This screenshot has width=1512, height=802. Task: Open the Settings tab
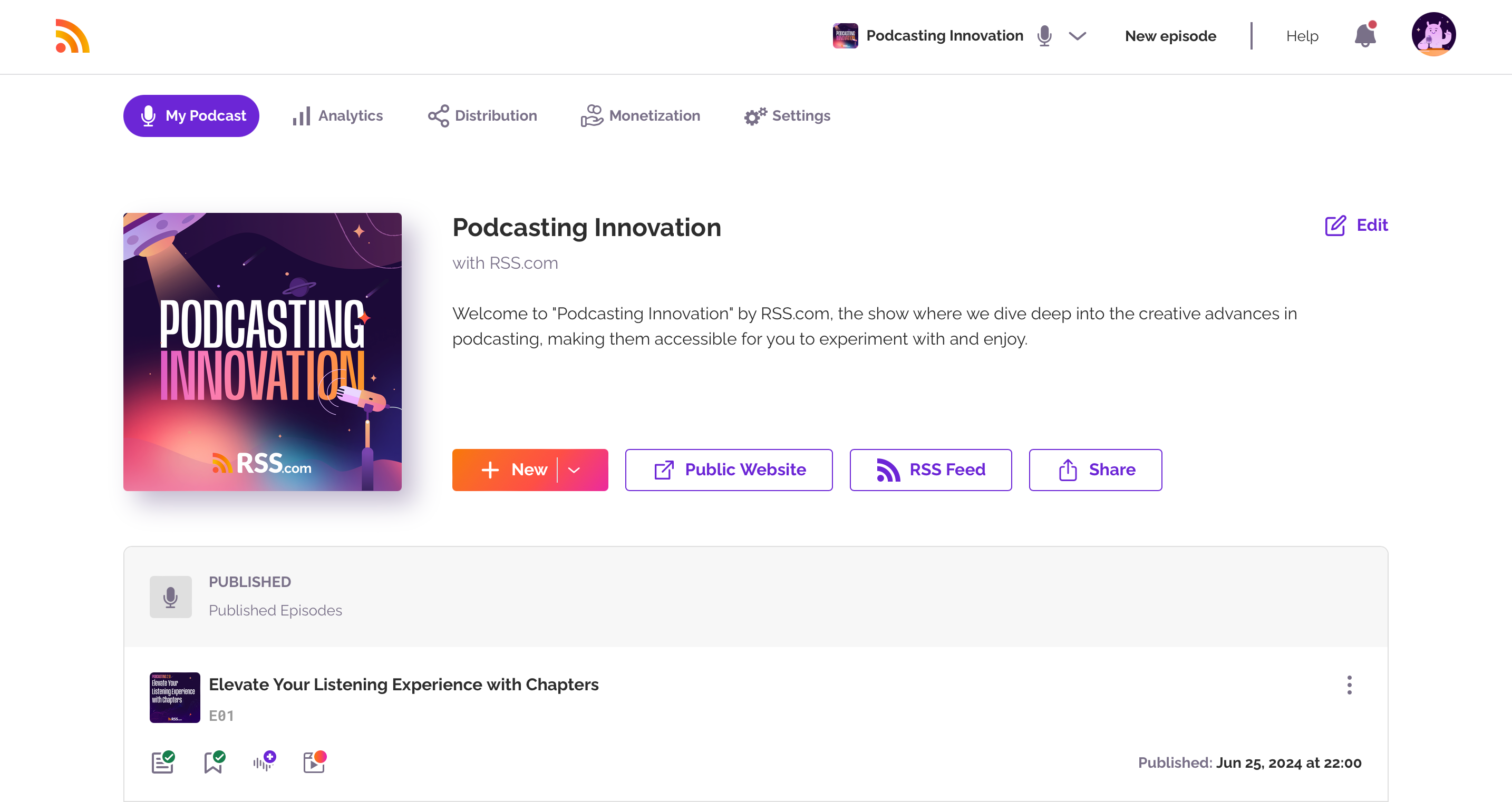click(x=787, y=115)
